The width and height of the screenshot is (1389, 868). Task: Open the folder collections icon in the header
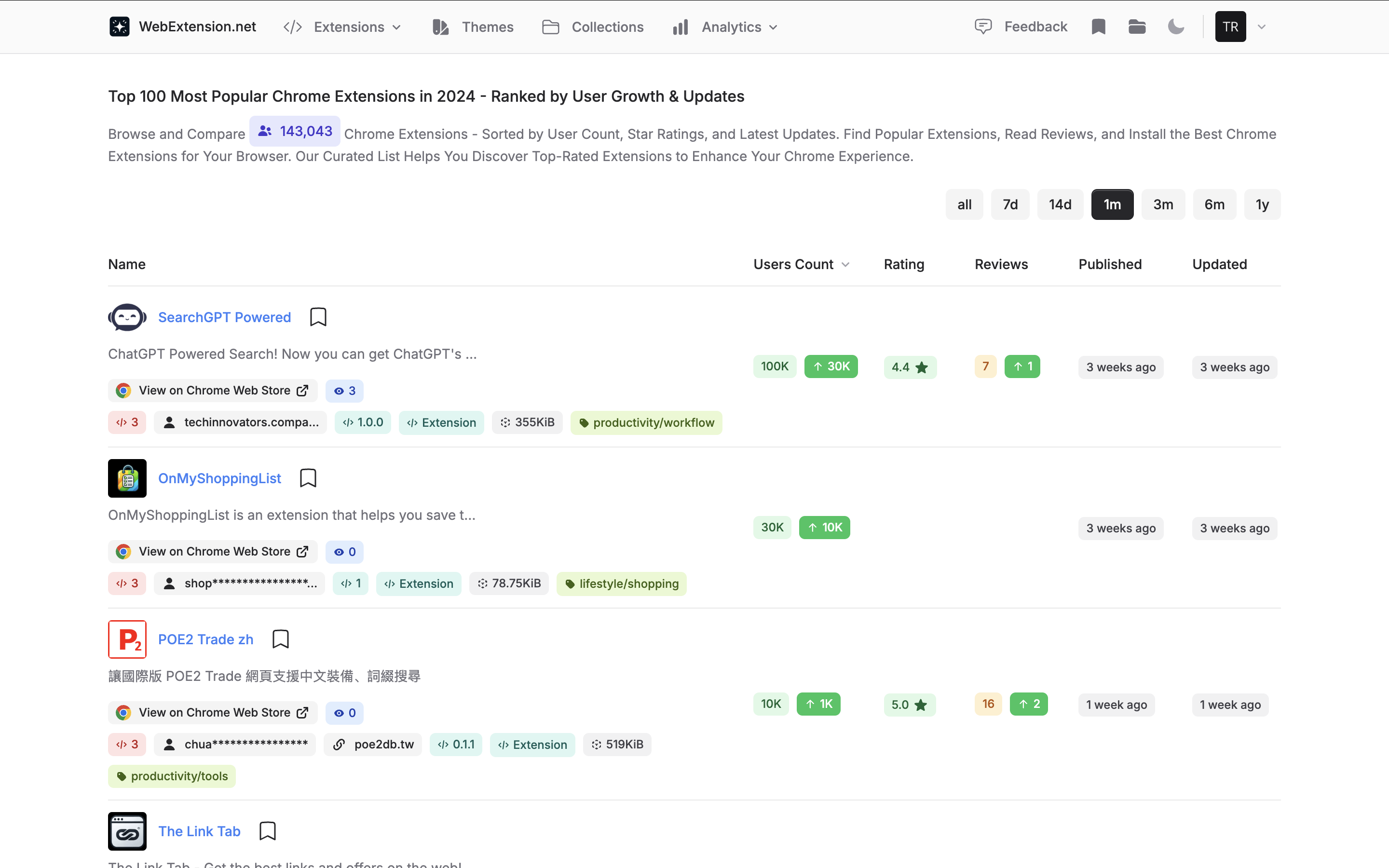pos(1136,27)
